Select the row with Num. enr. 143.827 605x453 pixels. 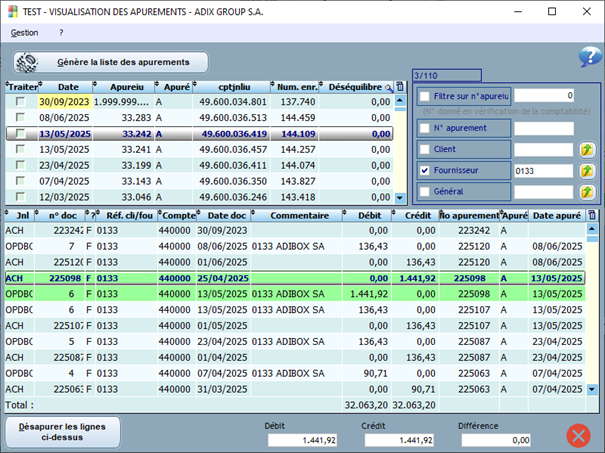(199, 181)
